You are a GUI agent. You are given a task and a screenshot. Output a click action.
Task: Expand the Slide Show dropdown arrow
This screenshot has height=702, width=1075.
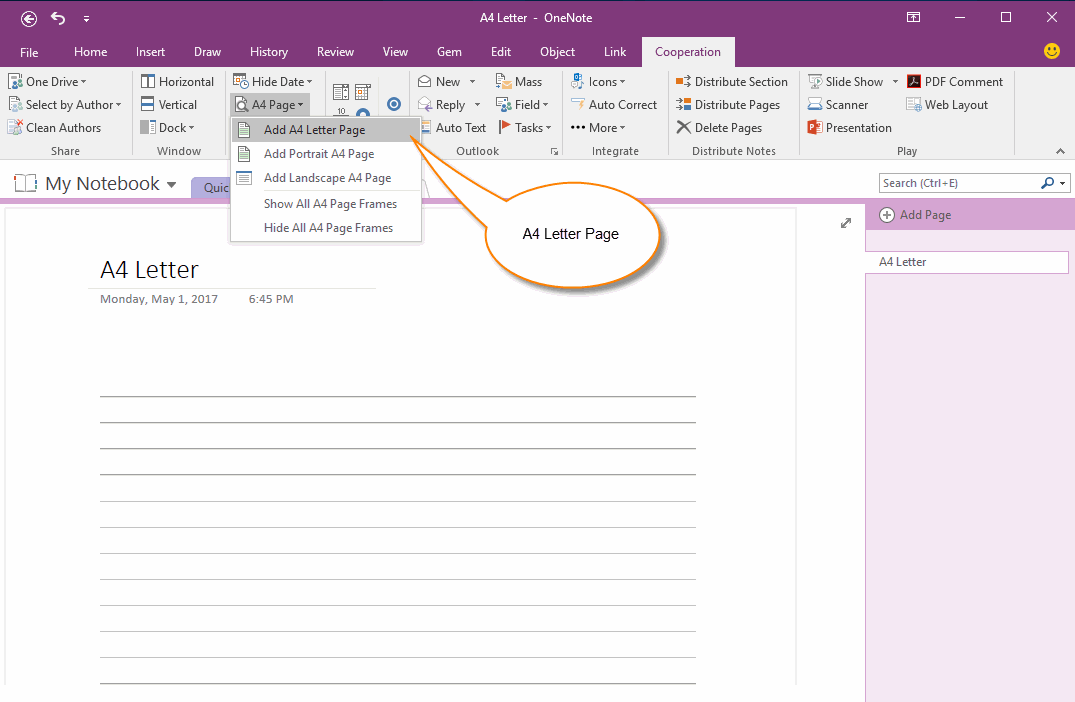pyautogui.click(x=895, y=82)
